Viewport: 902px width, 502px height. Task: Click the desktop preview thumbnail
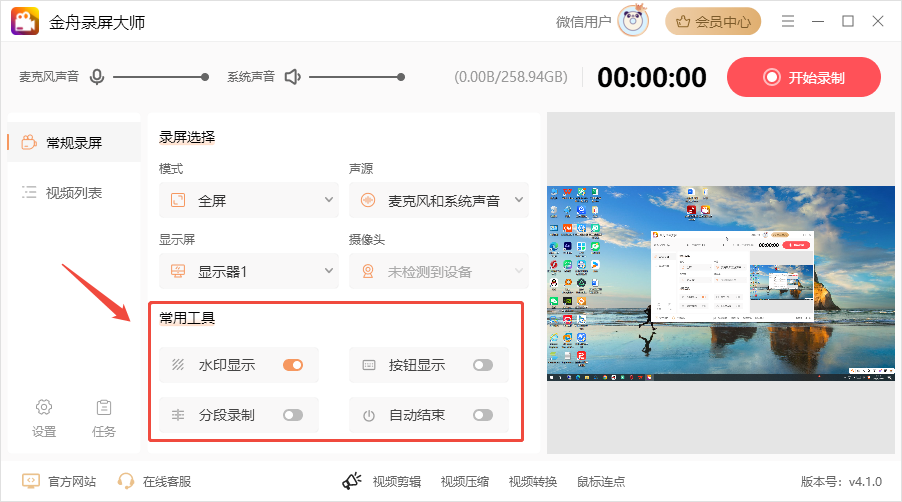point(721,283)
